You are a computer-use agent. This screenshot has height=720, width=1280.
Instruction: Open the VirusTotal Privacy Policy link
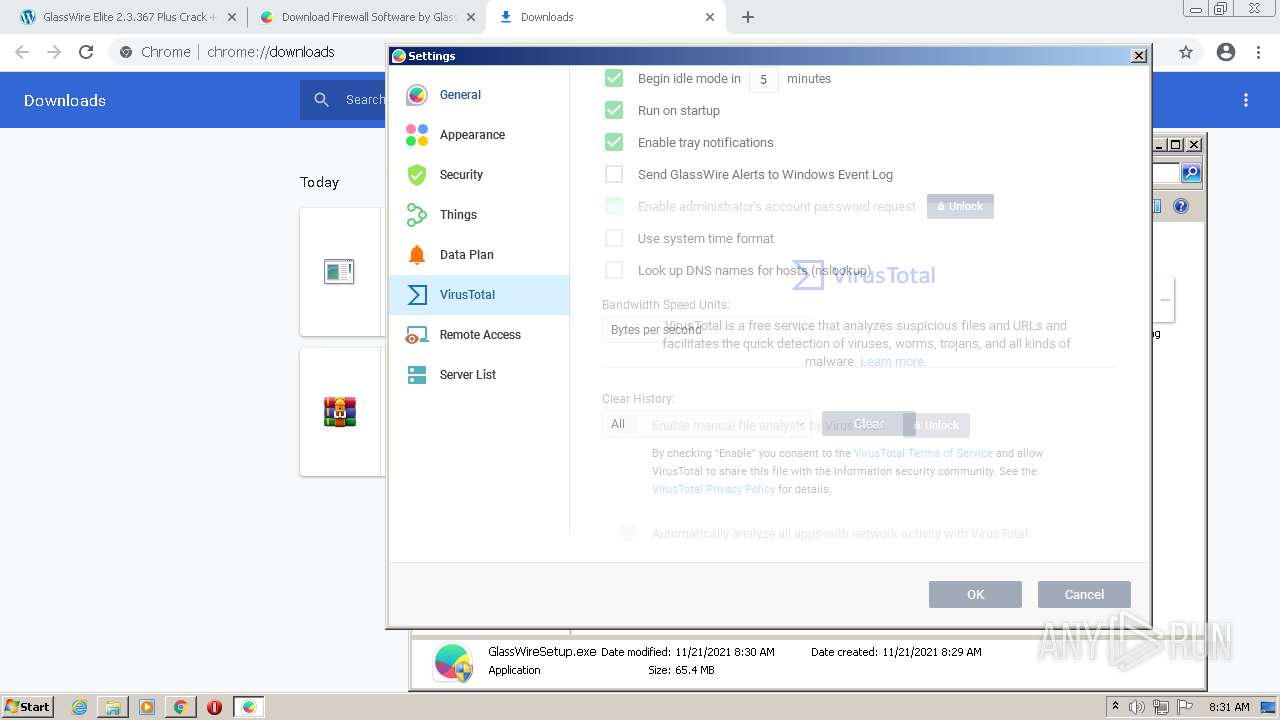[713, 489]
